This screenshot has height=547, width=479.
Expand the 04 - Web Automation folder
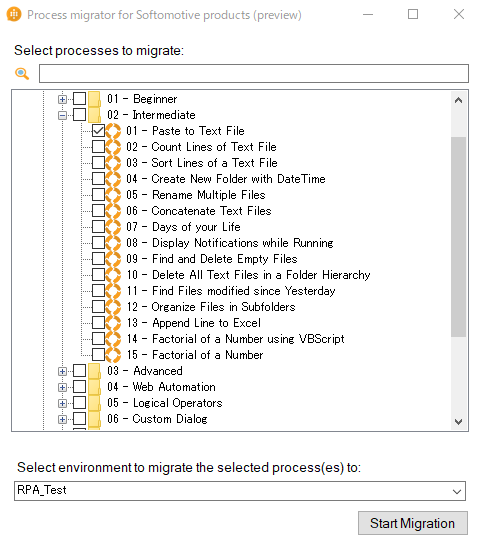click(x=62, y=387)
